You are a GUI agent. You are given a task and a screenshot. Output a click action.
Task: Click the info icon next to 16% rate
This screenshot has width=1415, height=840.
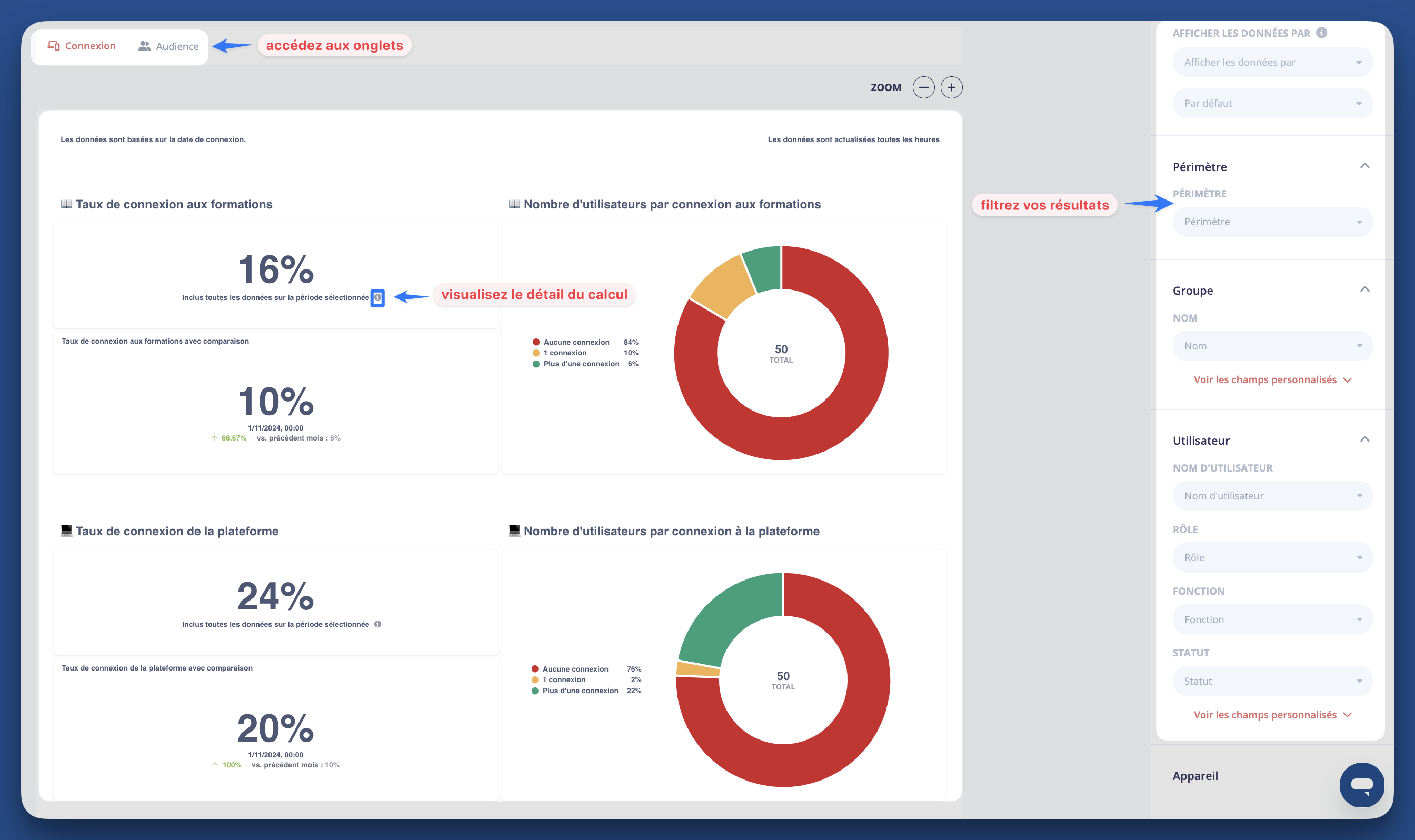pos(378,298)
